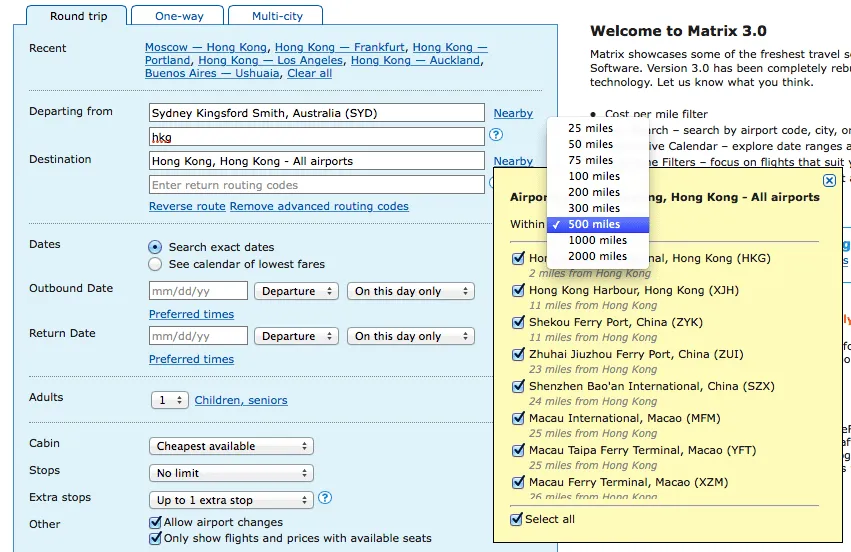Toggle Only show flights with available seats
The width and height of the screenshot is (851, 552).
(155, 538)
